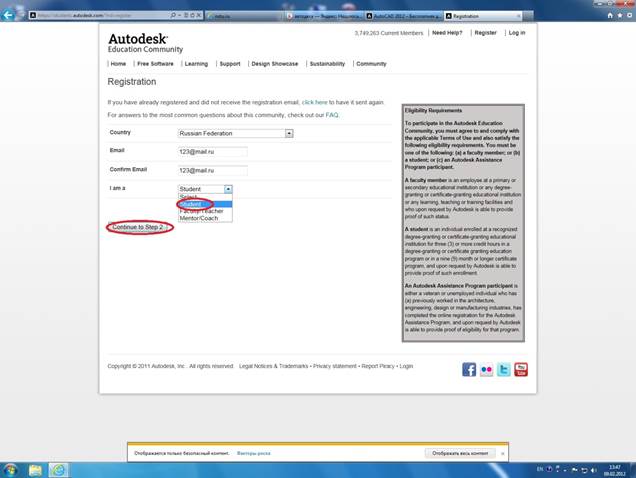Stop loading with the address bar X
This screenshot has height=478, width=636.
199,15
